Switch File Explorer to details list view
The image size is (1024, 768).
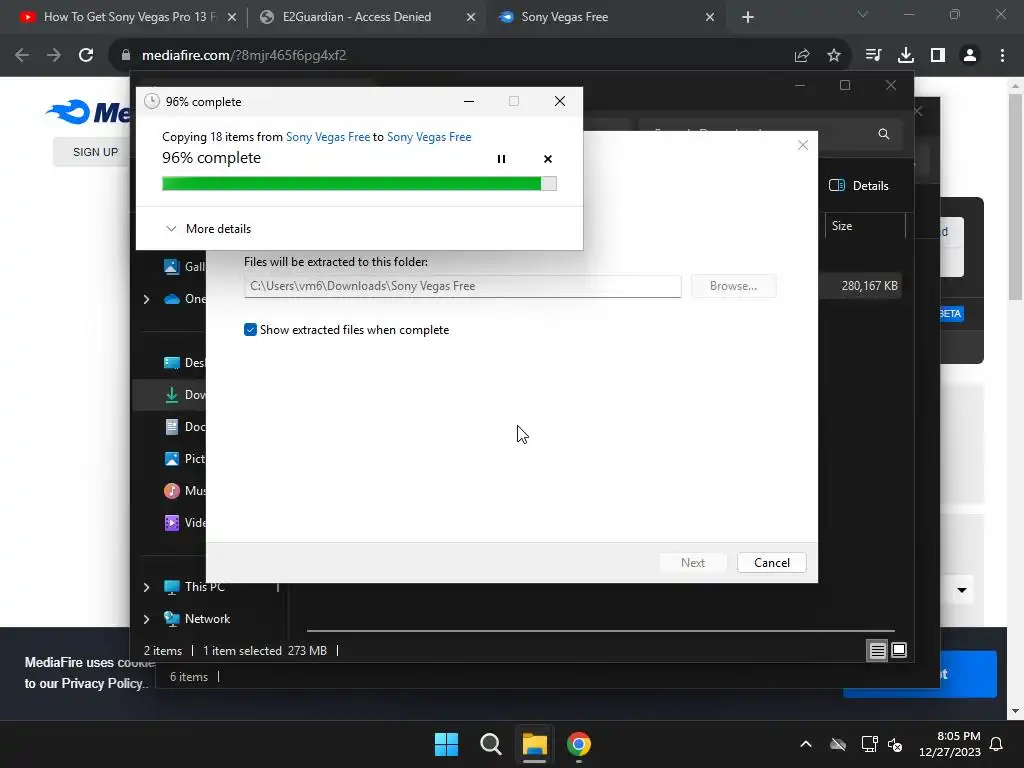pos(877,650)
